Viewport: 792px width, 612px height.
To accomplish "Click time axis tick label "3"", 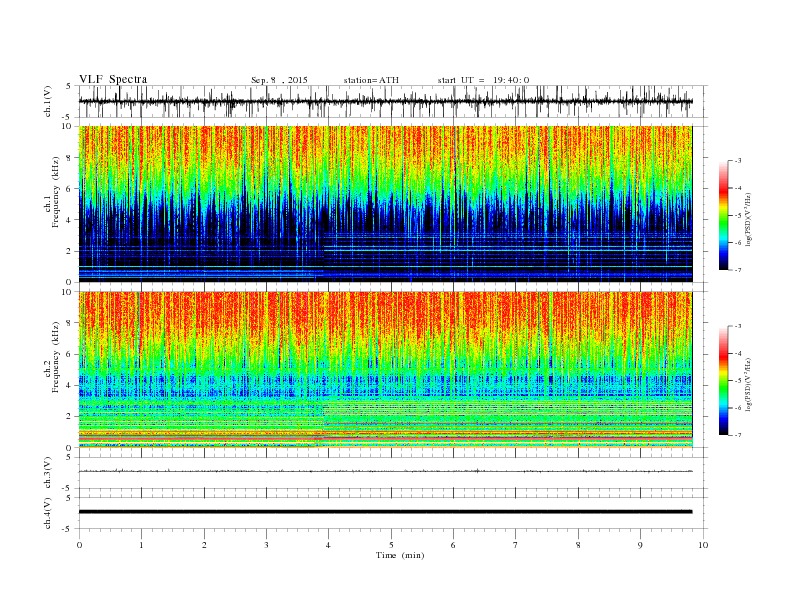I will click(266, 545).
